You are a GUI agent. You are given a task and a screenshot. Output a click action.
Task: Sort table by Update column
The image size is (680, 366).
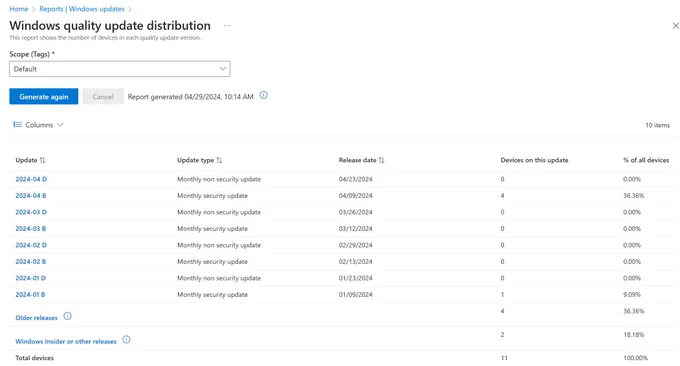point(42,160)
